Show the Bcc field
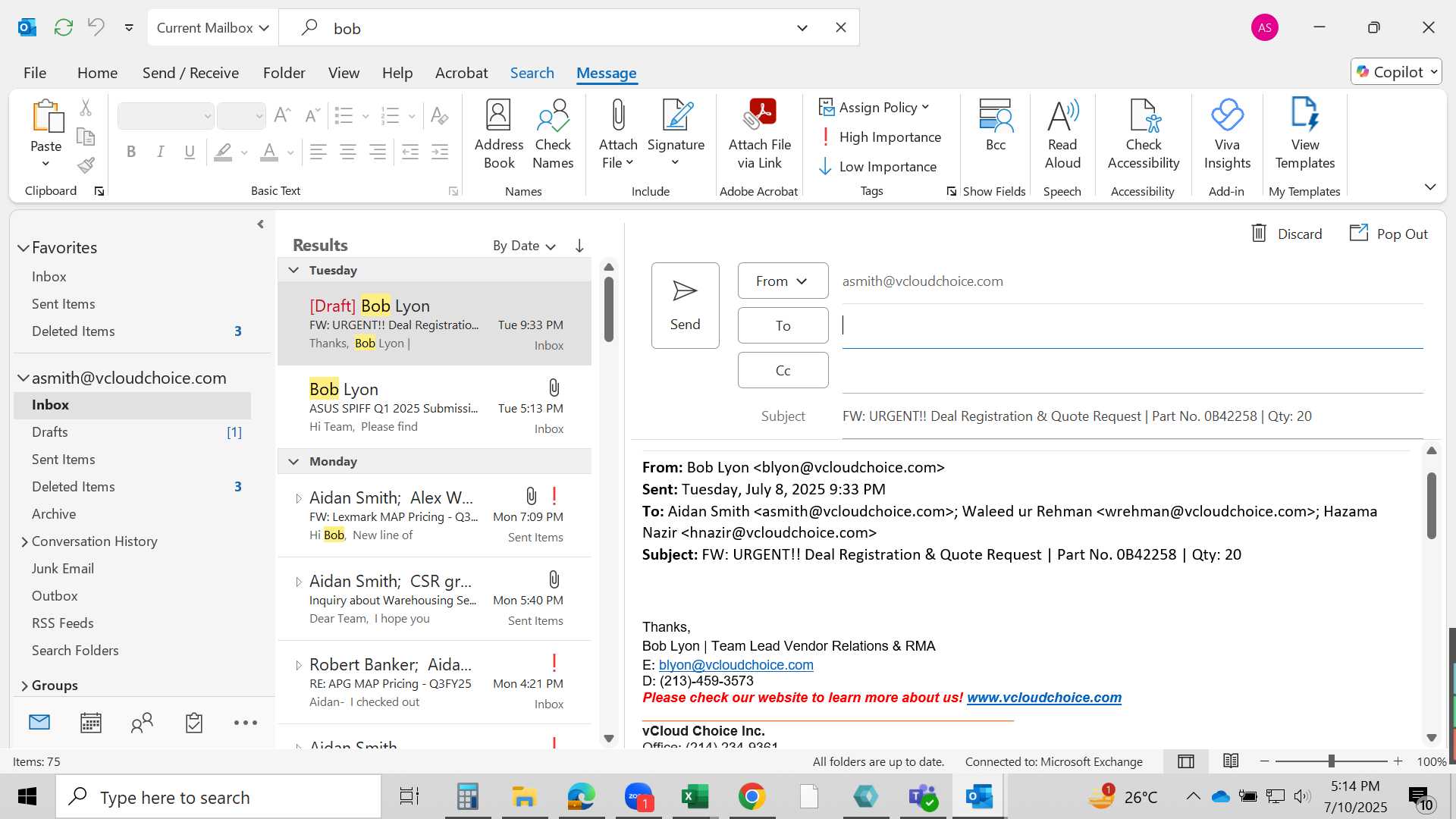The width and height of the screenshot is (1456, 819). (996, 125)
